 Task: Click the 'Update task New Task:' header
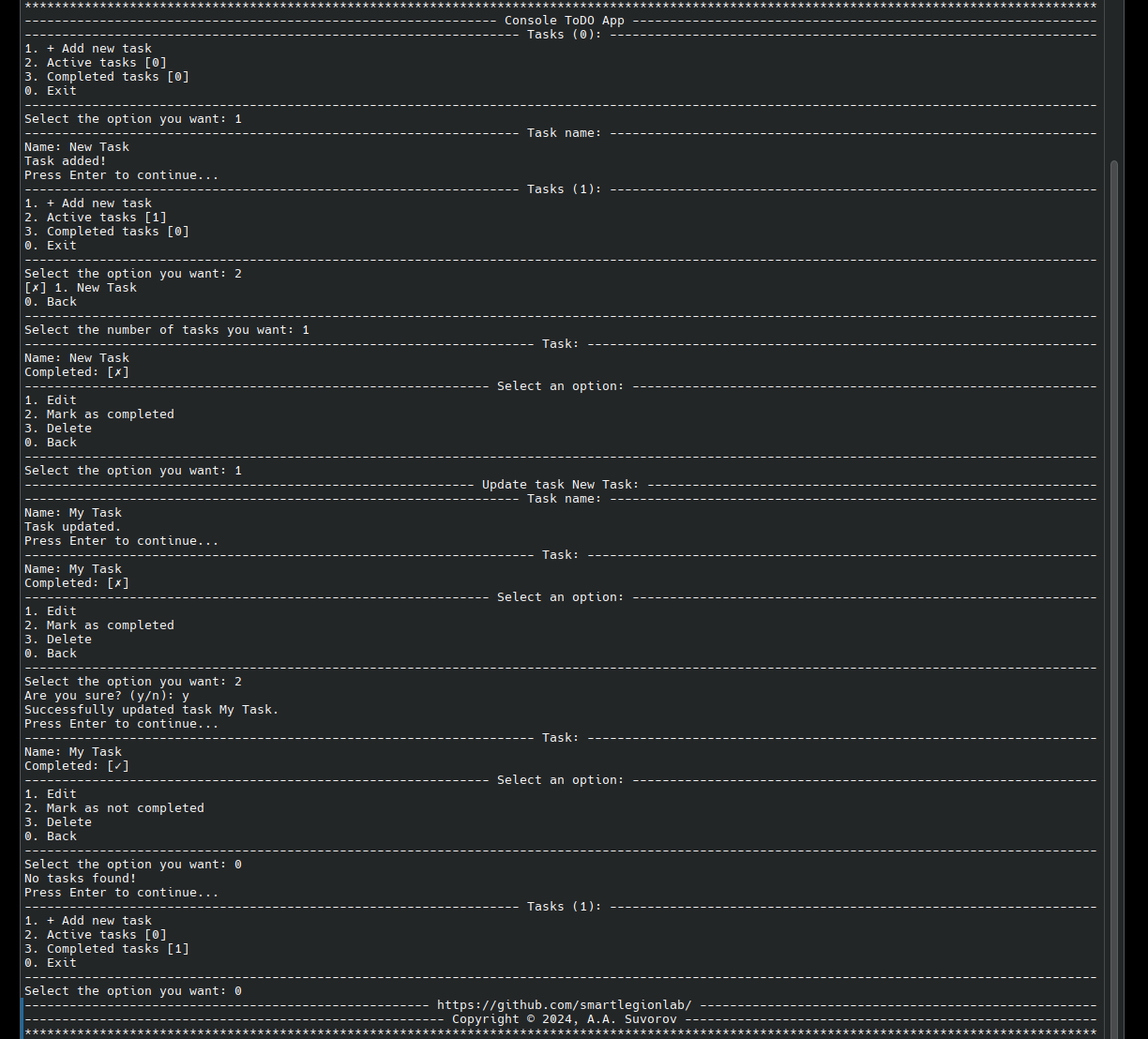(561, 485)
